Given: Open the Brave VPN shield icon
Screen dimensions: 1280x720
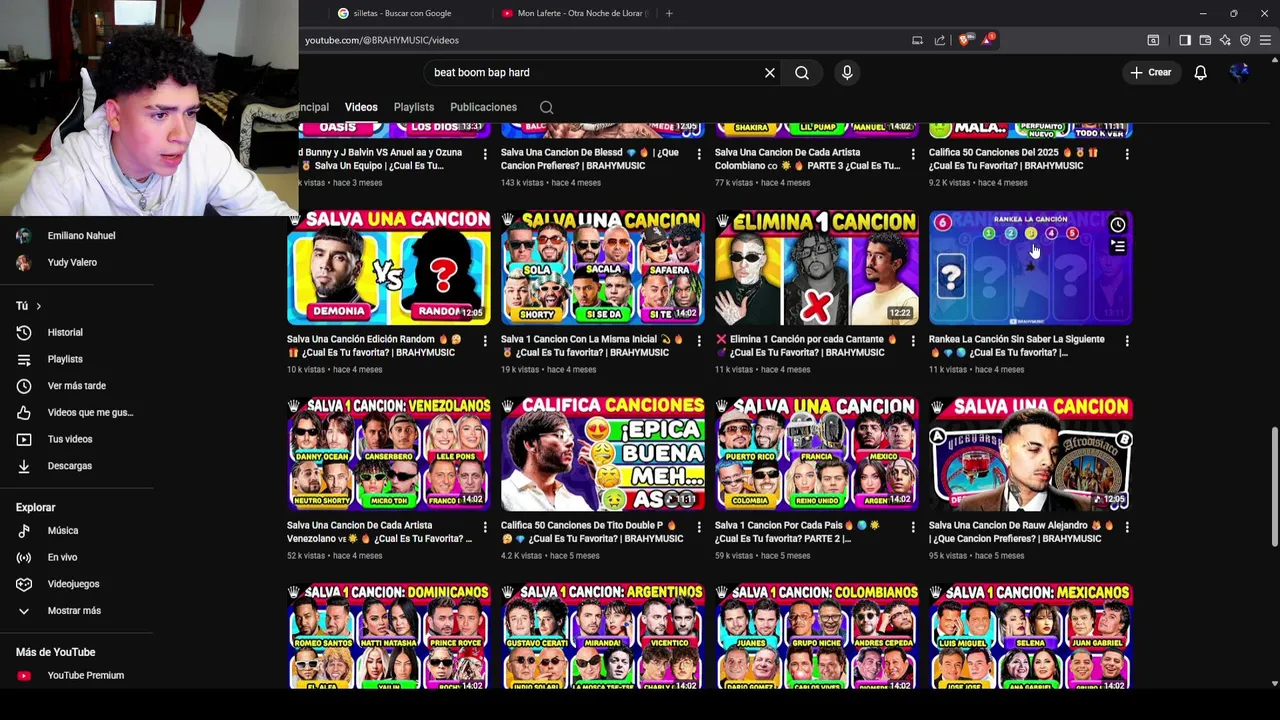Looking at the screenshot, I should click(x=1245, y=40).
